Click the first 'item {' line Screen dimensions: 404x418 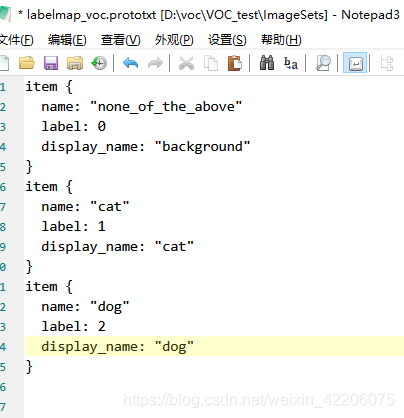pos(49,87)
